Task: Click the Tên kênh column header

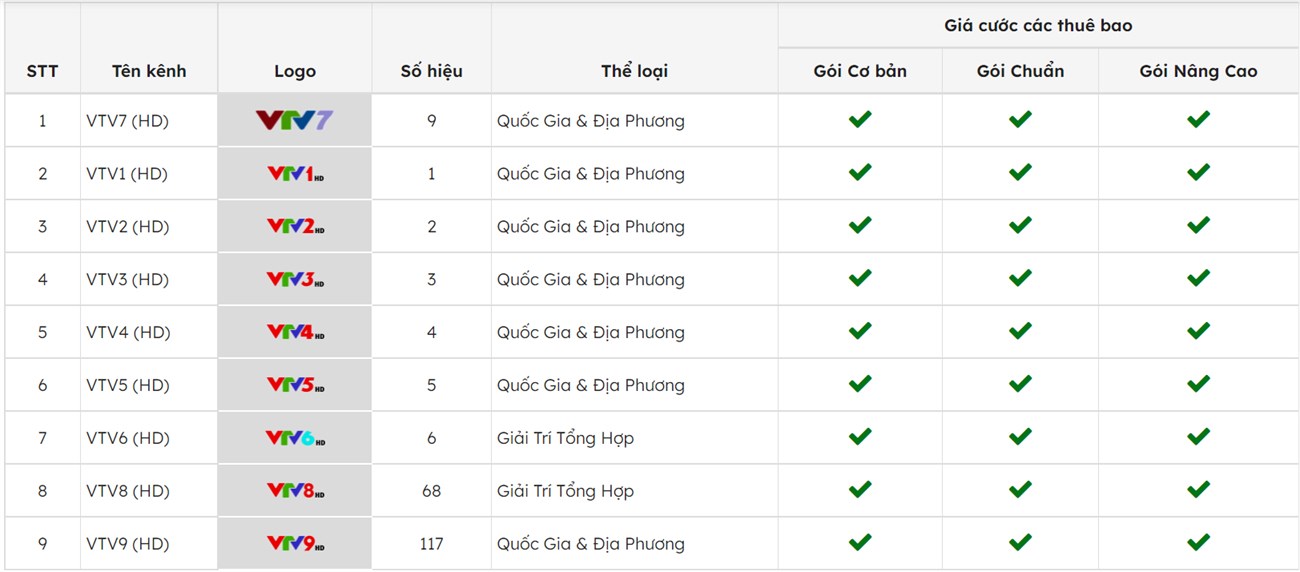Action: click(149, 71)
